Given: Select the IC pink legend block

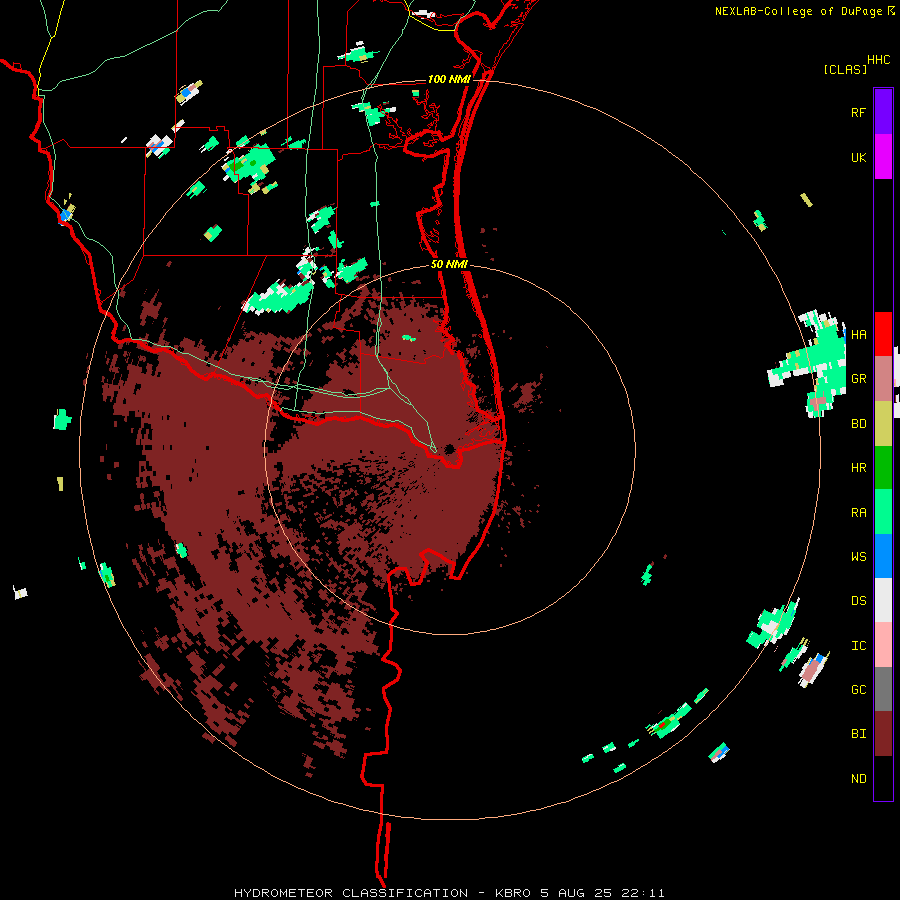Looking at the screenshot, I should pos(883,645).
